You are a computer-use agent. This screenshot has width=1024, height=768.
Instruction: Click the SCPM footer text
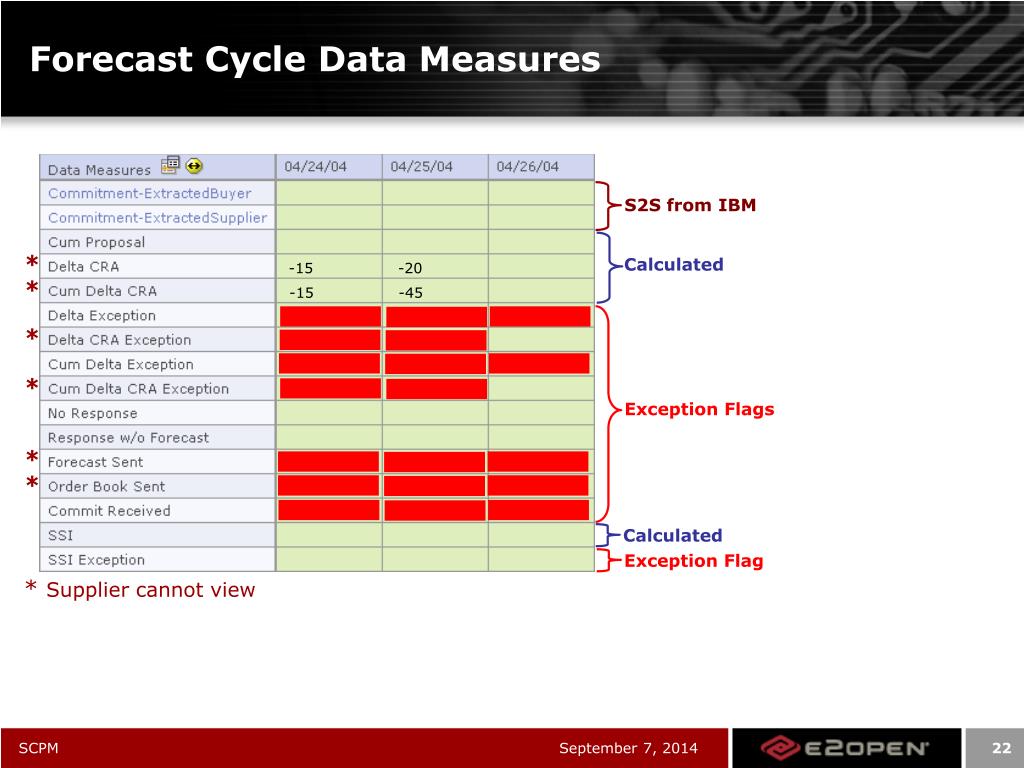pyautogui.click(x=39, y=748)
